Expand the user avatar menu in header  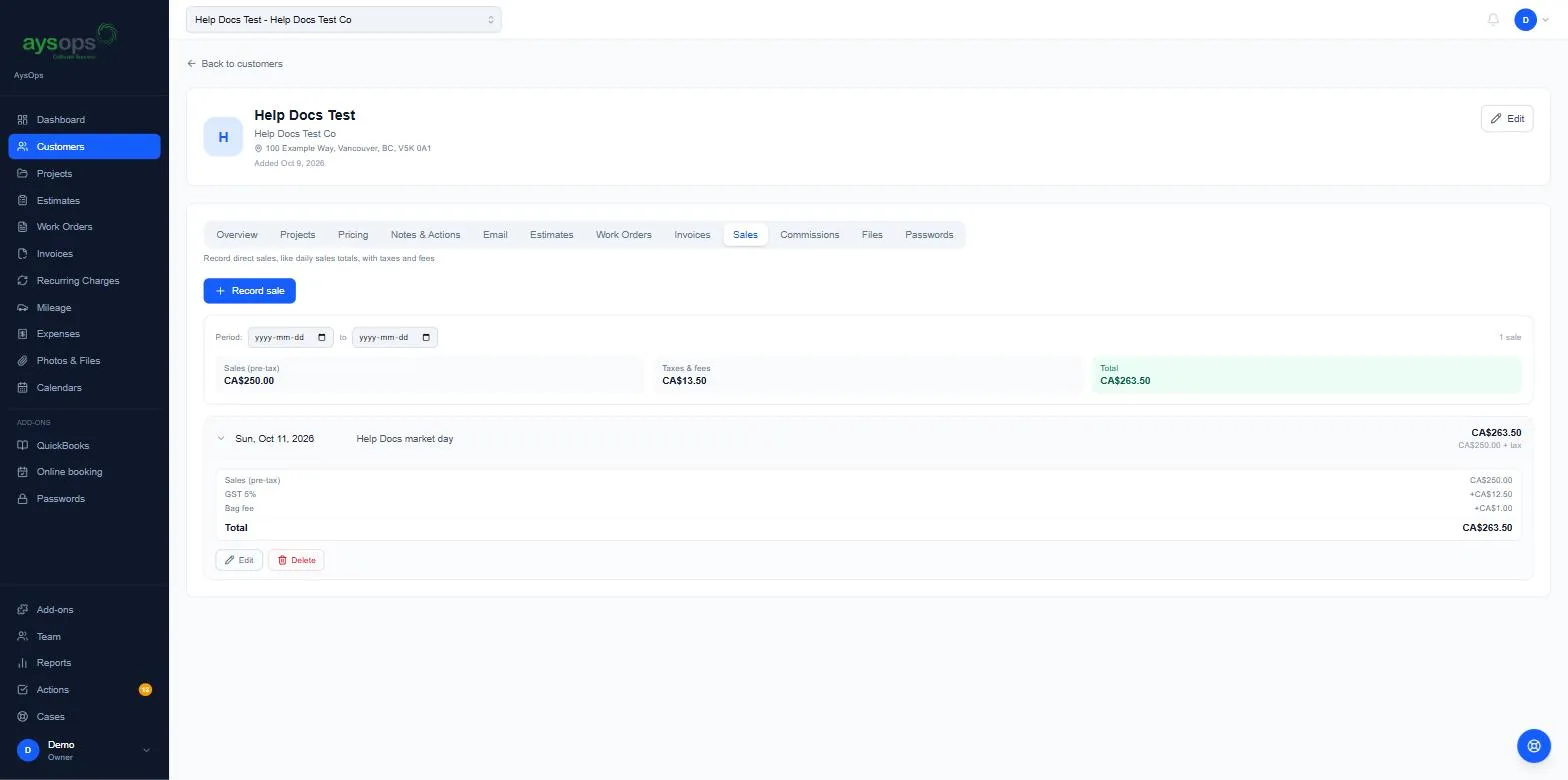click(x=1531, y=20)
